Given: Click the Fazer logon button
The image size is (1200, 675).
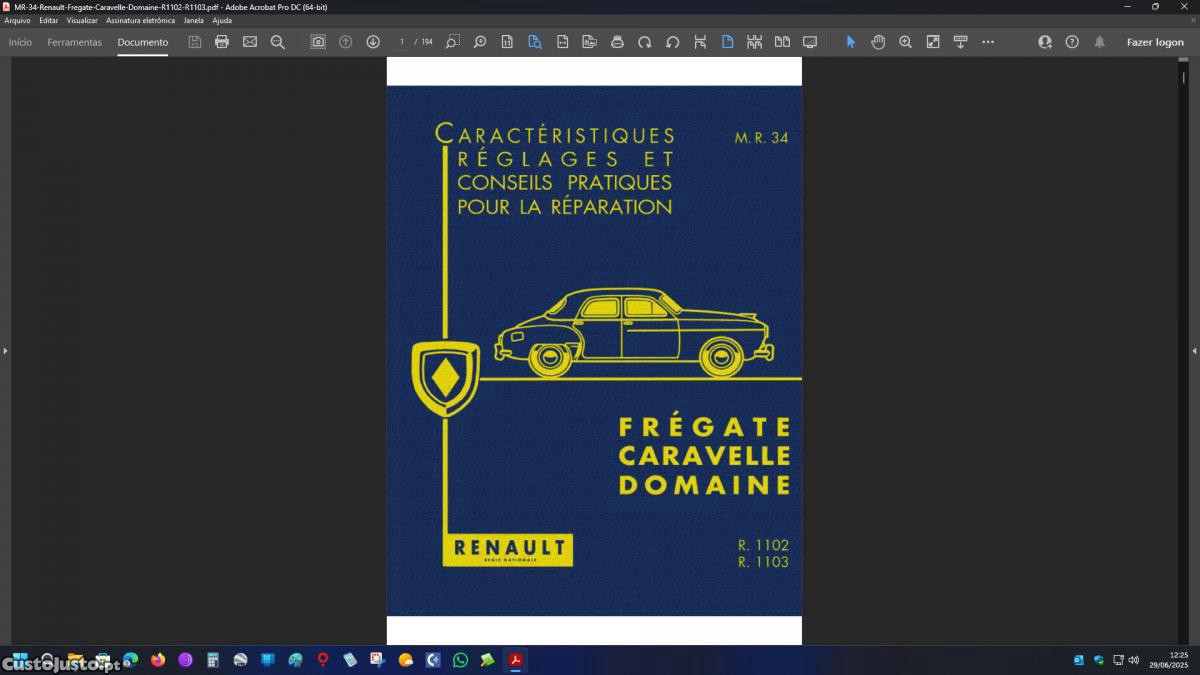Looking at the screenshot, I should click(1155, 42).
